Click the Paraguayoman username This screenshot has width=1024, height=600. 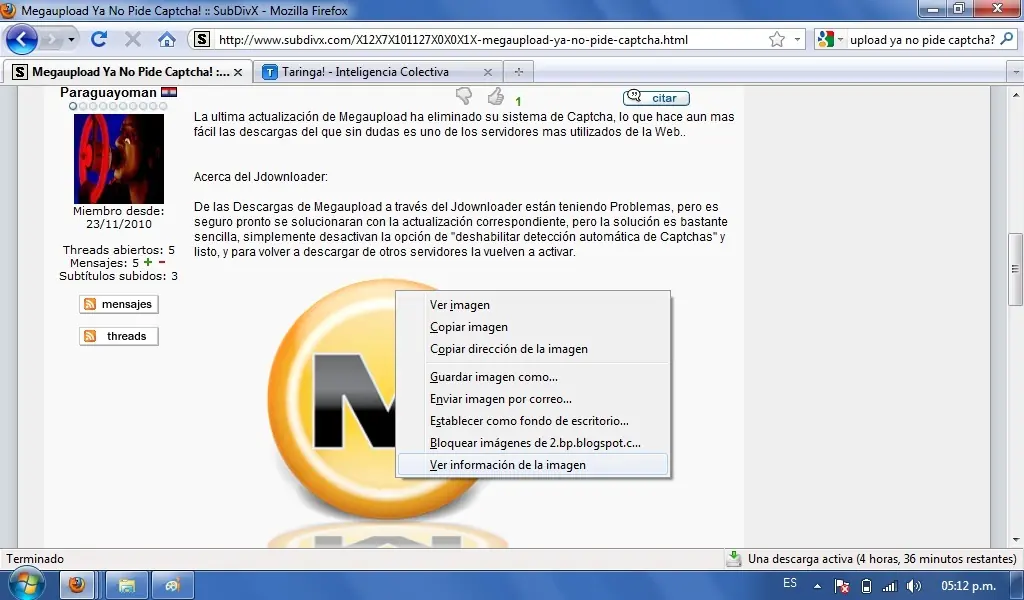(x=108, y=92)
